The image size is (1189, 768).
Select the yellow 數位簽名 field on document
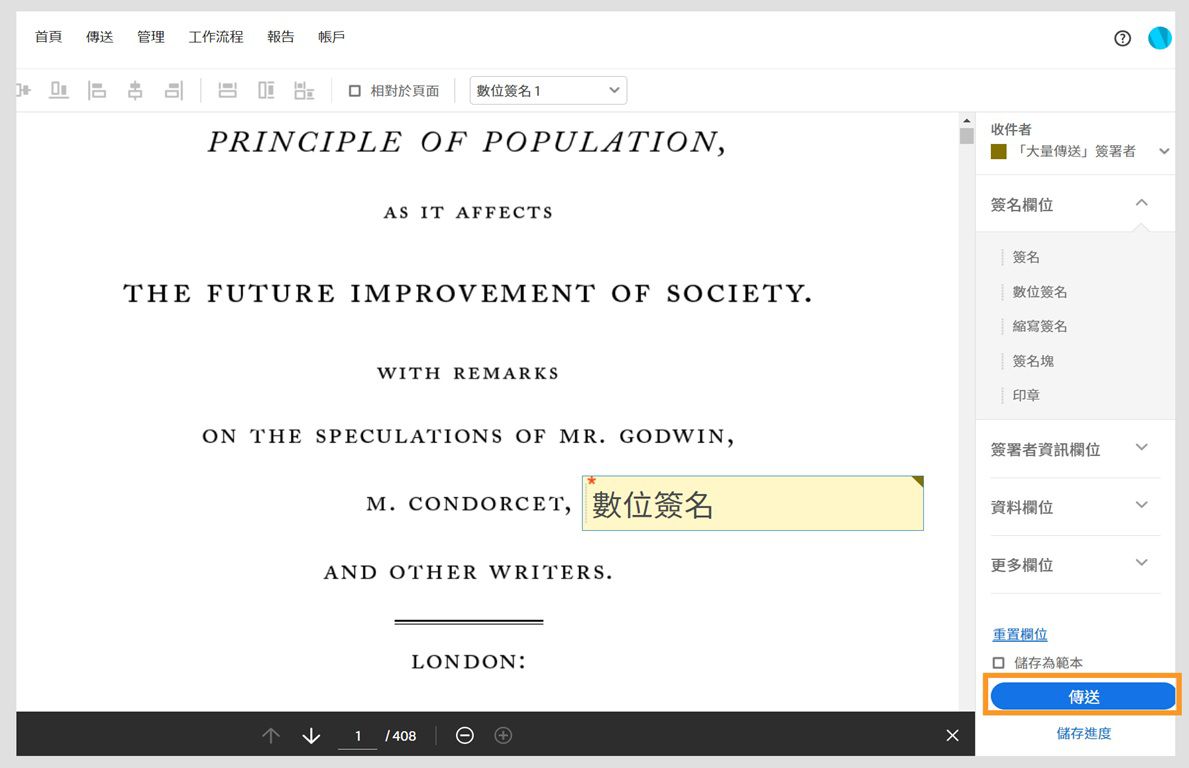pyautogui.click(x=752, y=503)
